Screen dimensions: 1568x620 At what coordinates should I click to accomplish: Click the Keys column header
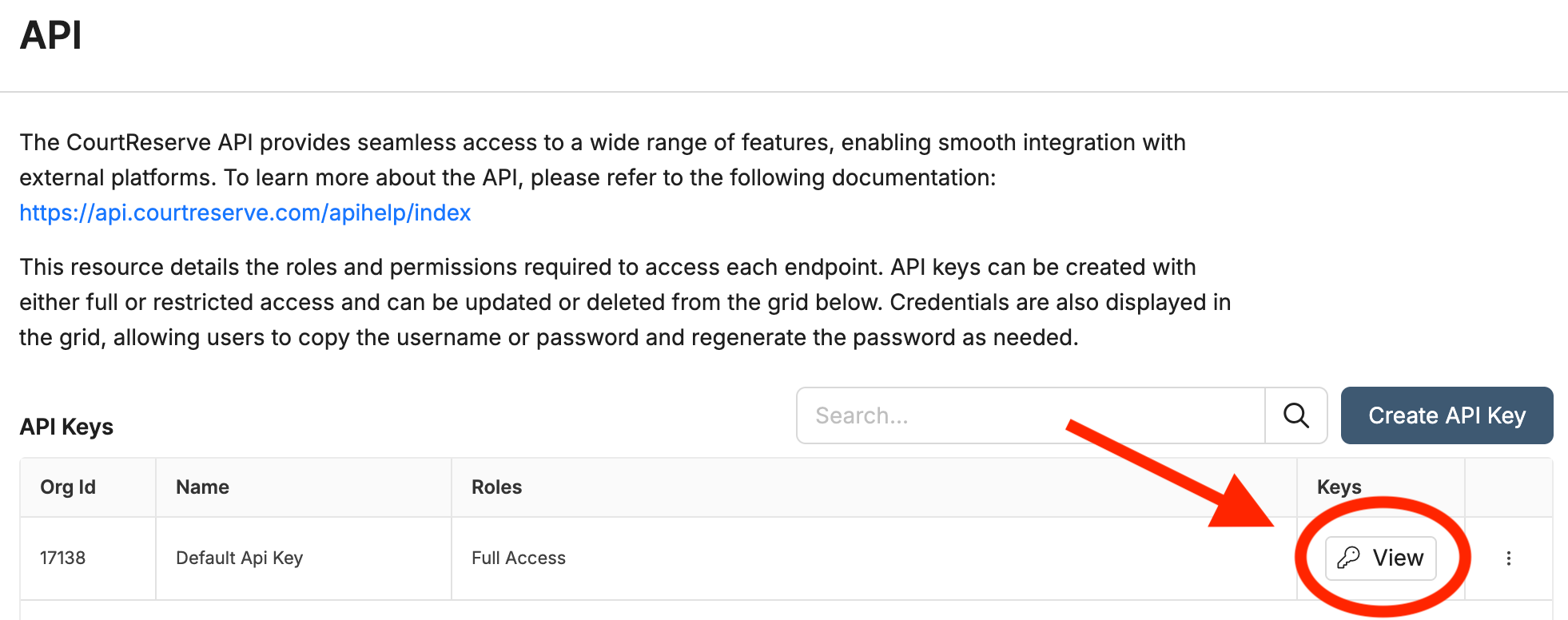[x=1339, y=487]
